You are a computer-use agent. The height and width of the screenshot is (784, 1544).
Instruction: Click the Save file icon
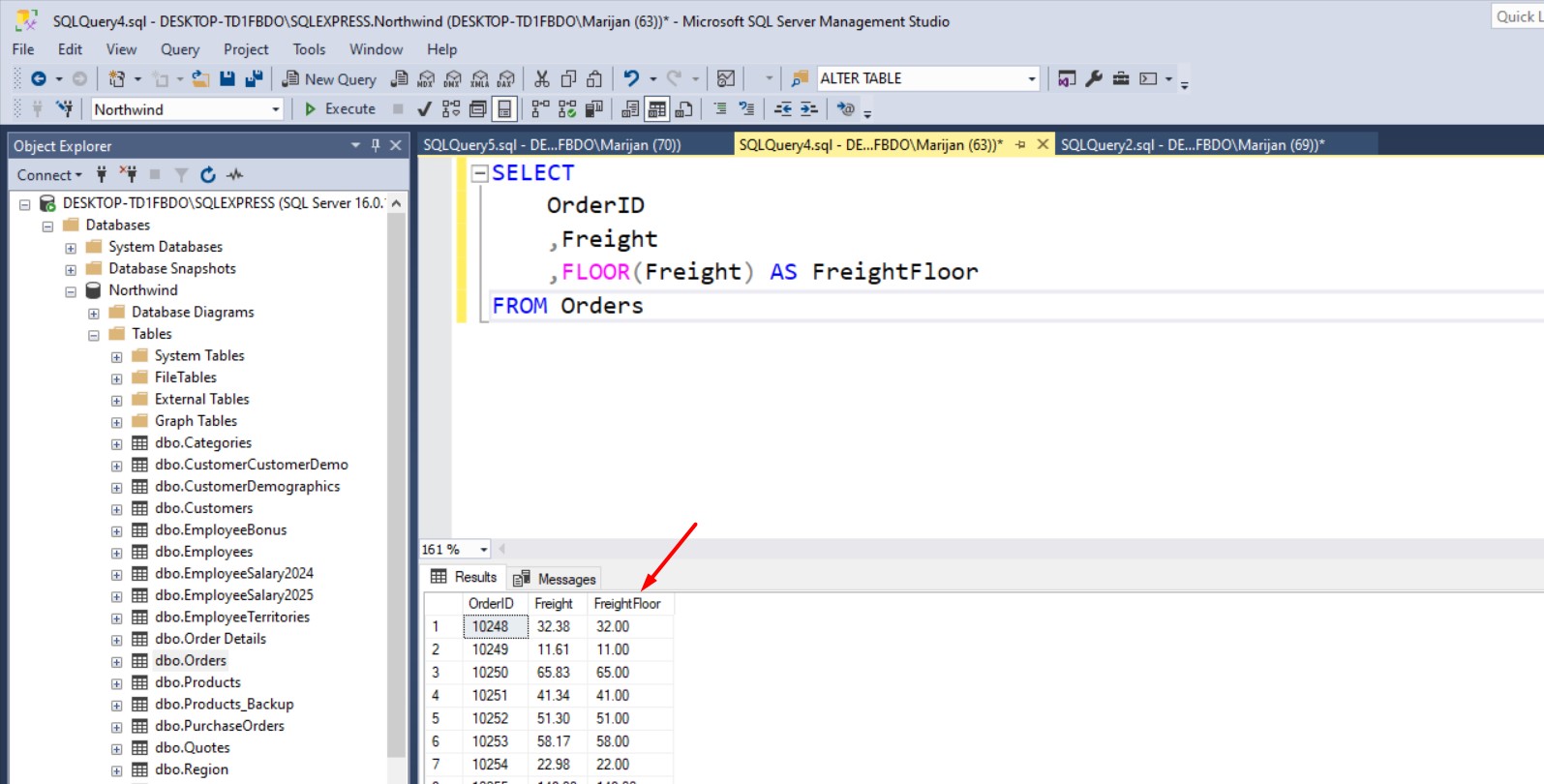[x=227, y=79]
